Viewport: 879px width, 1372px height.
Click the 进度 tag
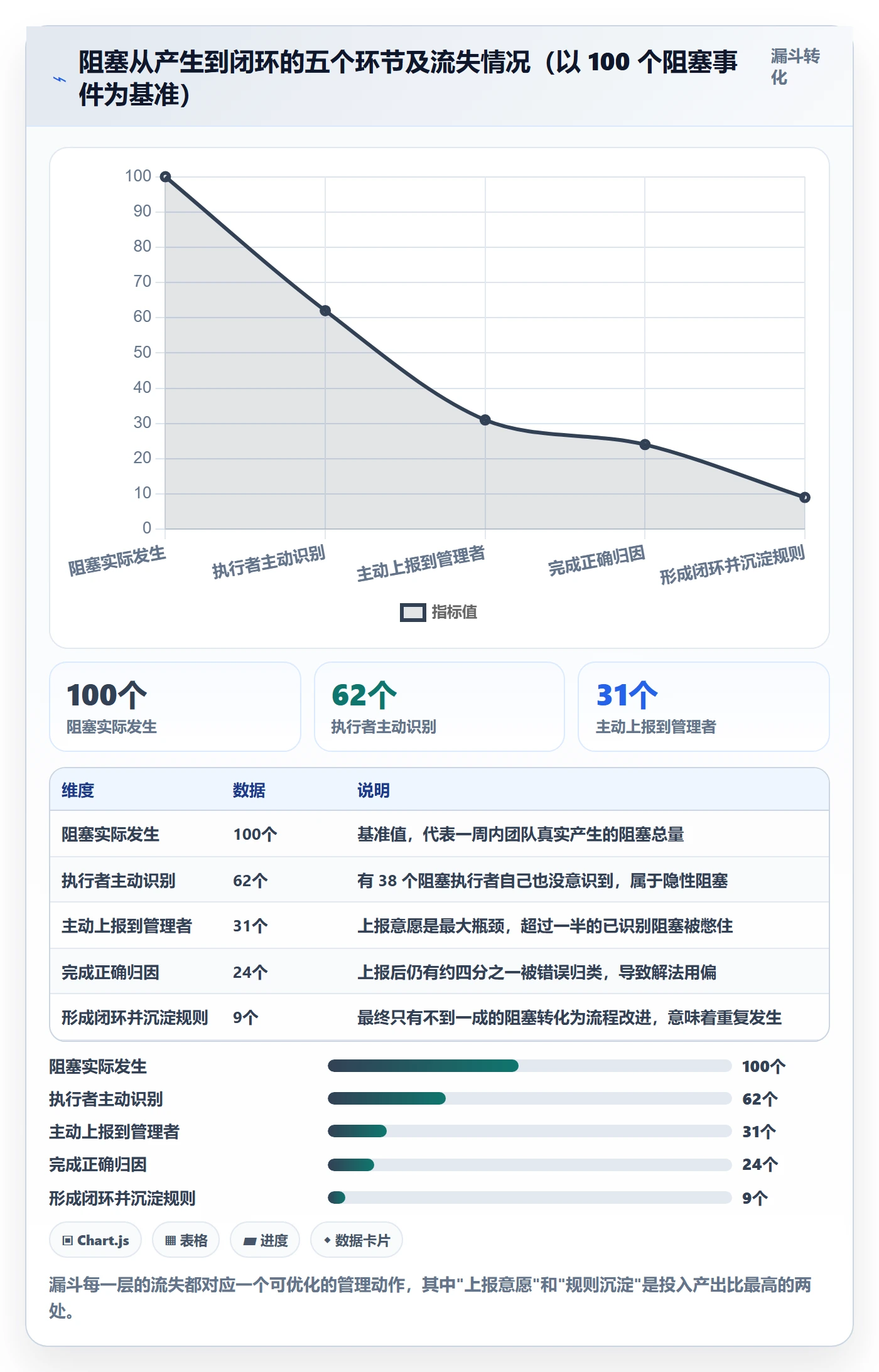265,1240
